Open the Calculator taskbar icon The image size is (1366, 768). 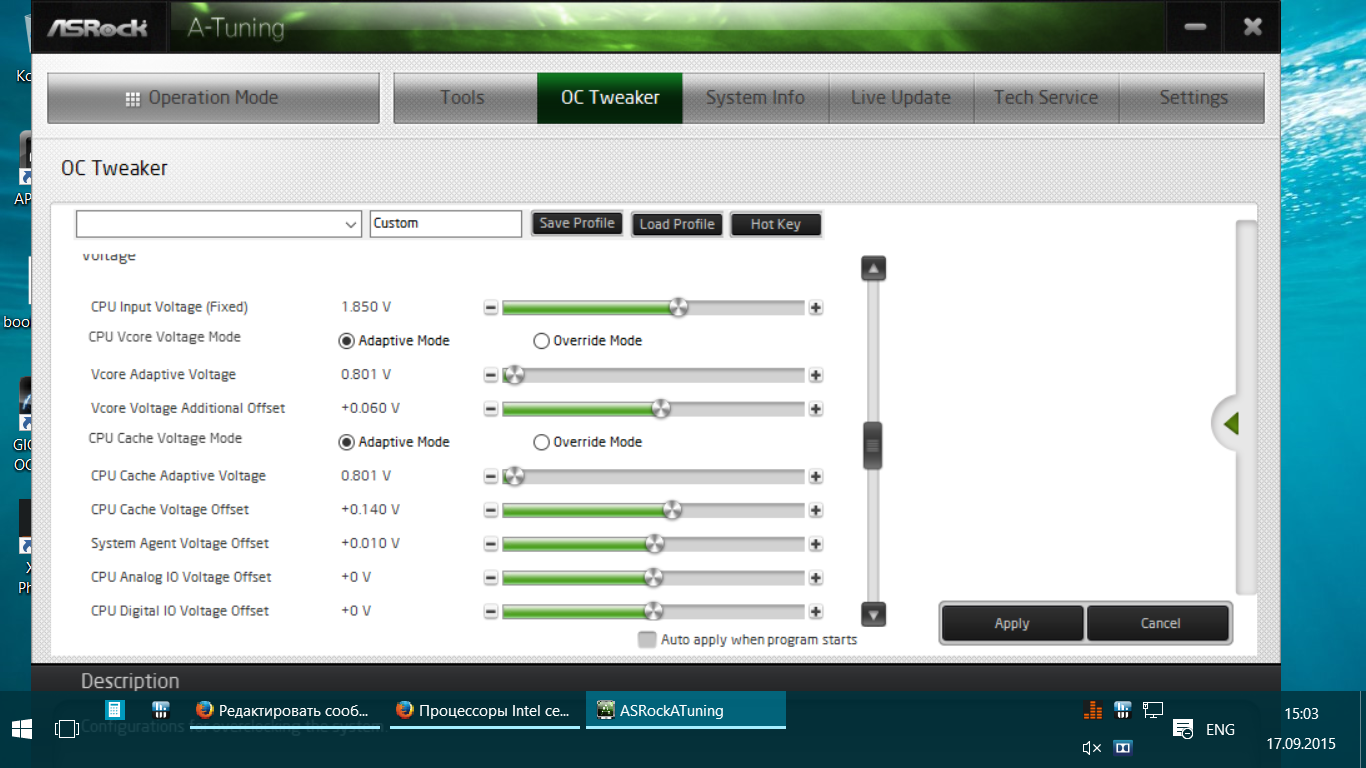[x=114, y=711]
